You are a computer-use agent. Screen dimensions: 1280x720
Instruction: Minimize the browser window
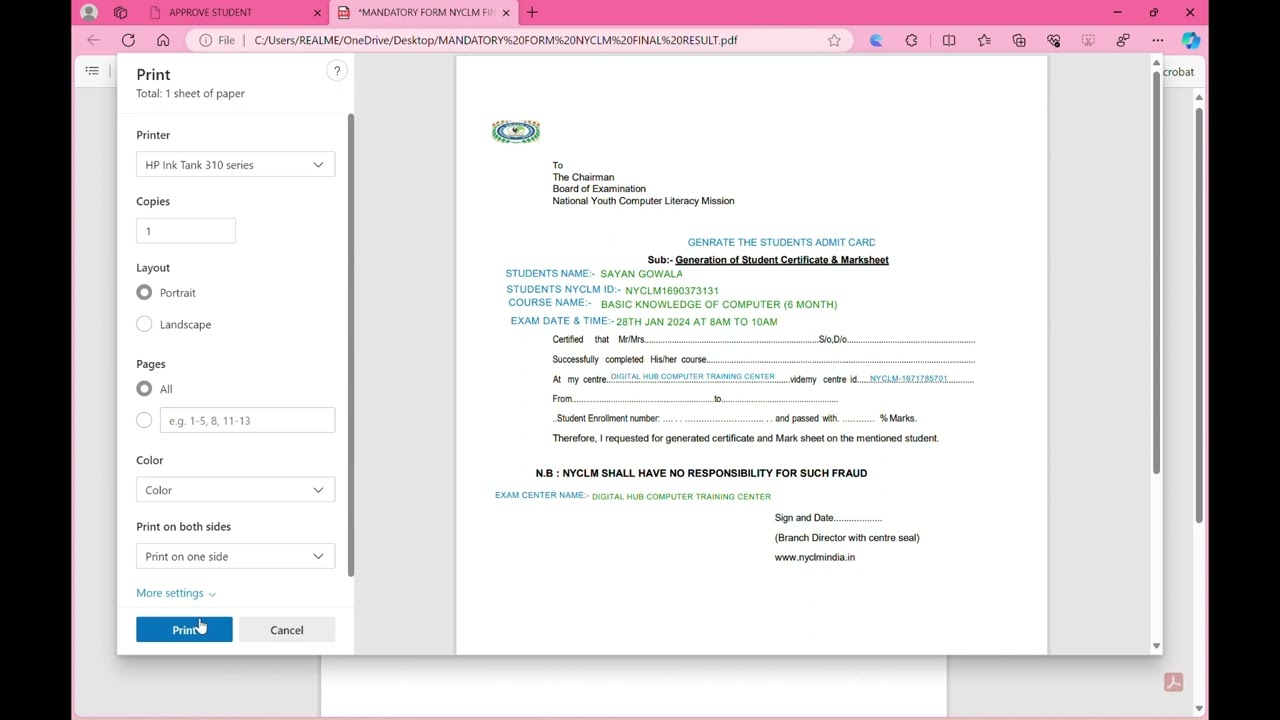[x=1117, y=12]
